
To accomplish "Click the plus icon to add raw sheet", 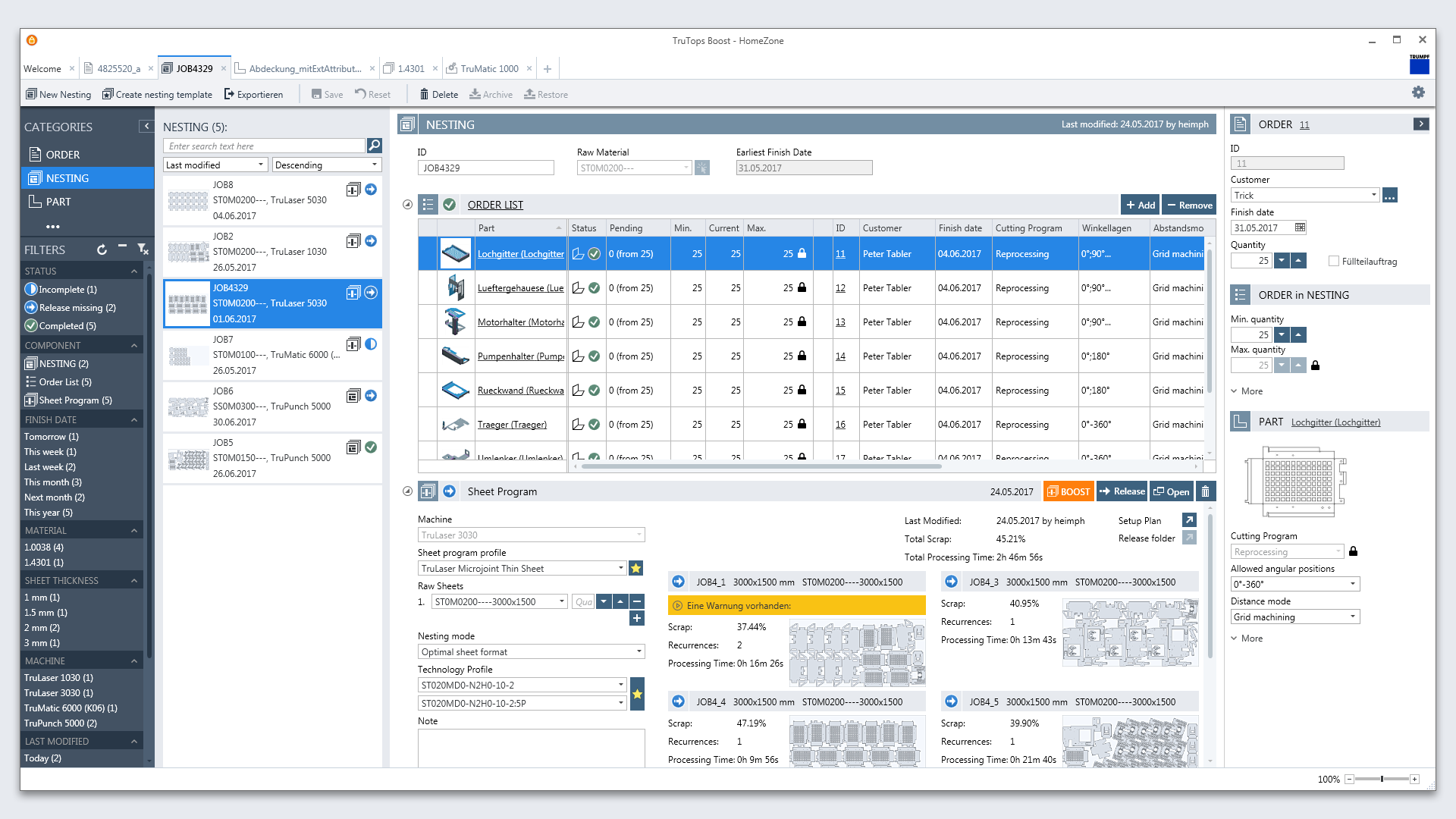I will coord(637,618).
